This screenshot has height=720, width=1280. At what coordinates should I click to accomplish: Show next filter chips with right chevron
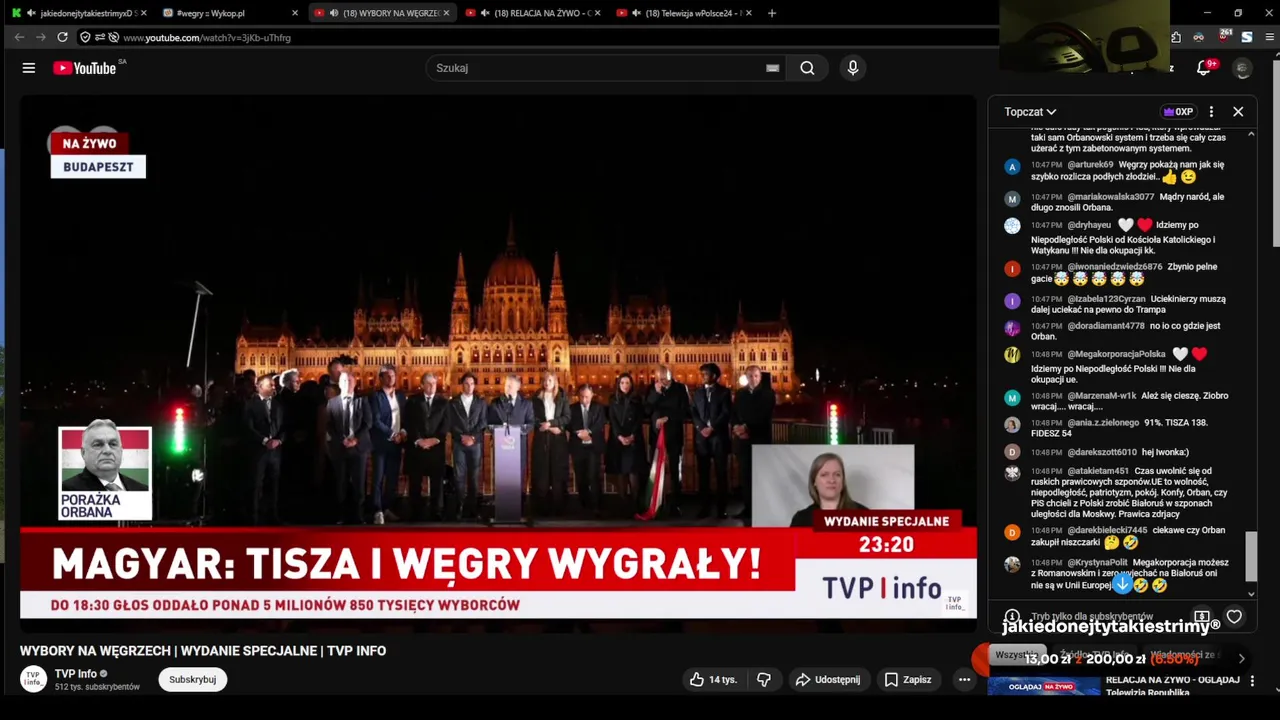[x=1241, y=658]
